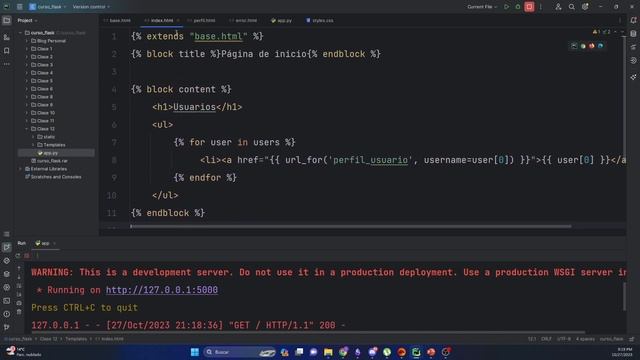Click the editor horizontal scrollbar
The image size is (640, 360).
[x=351, y=227]
